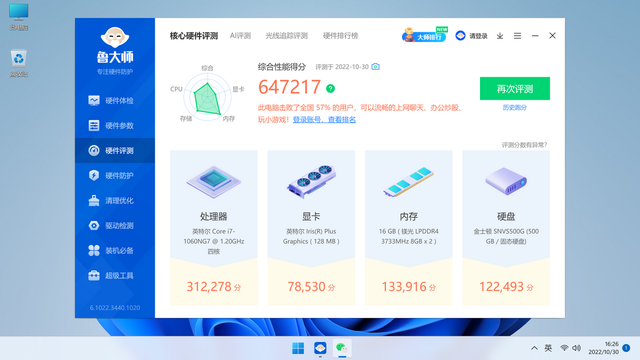Open 硬件防护 in the sidebar

[115, 176]
